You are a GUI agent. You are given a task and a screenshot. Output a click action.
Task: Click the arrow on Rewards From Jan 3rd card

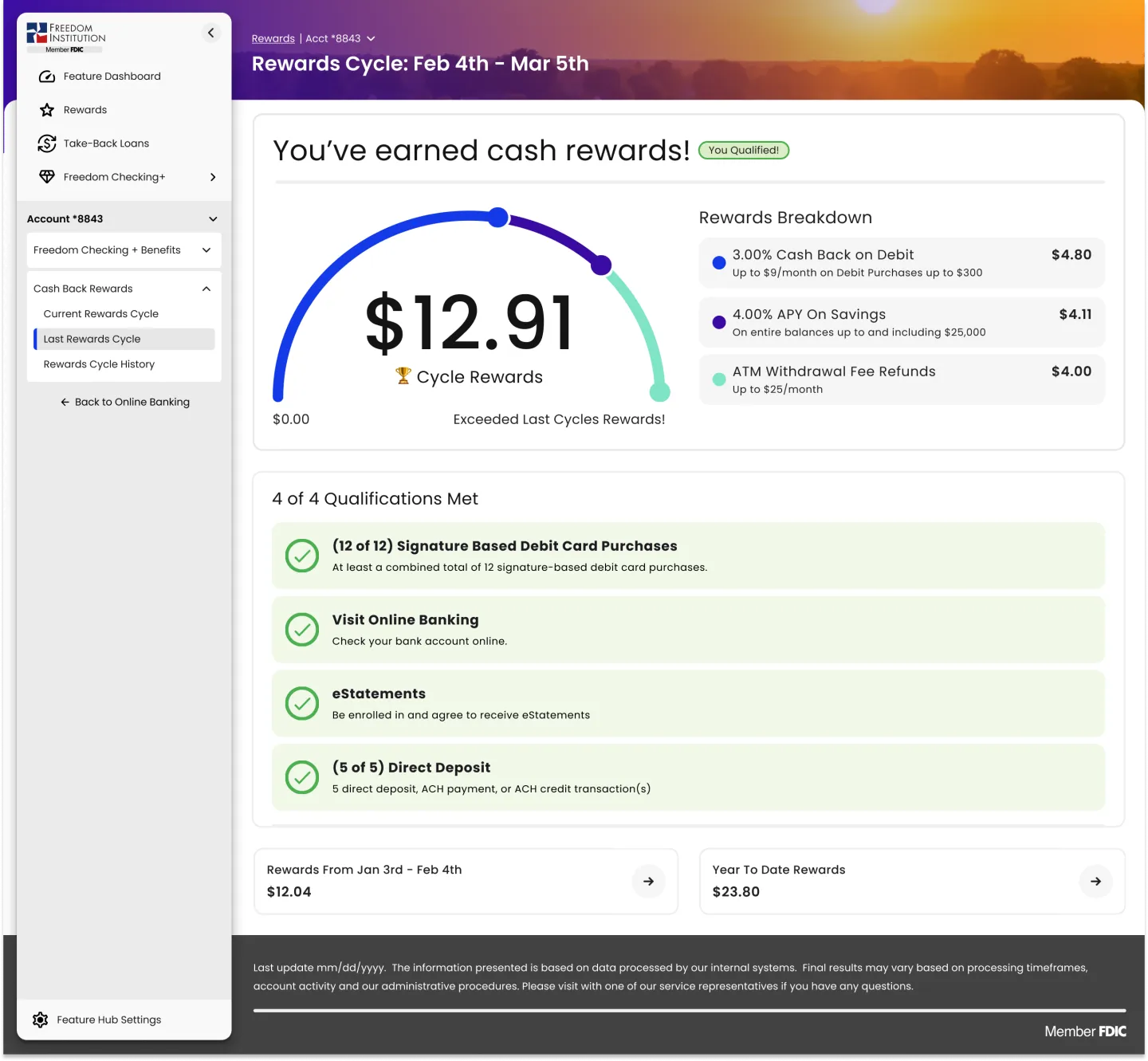coord(648,882)
